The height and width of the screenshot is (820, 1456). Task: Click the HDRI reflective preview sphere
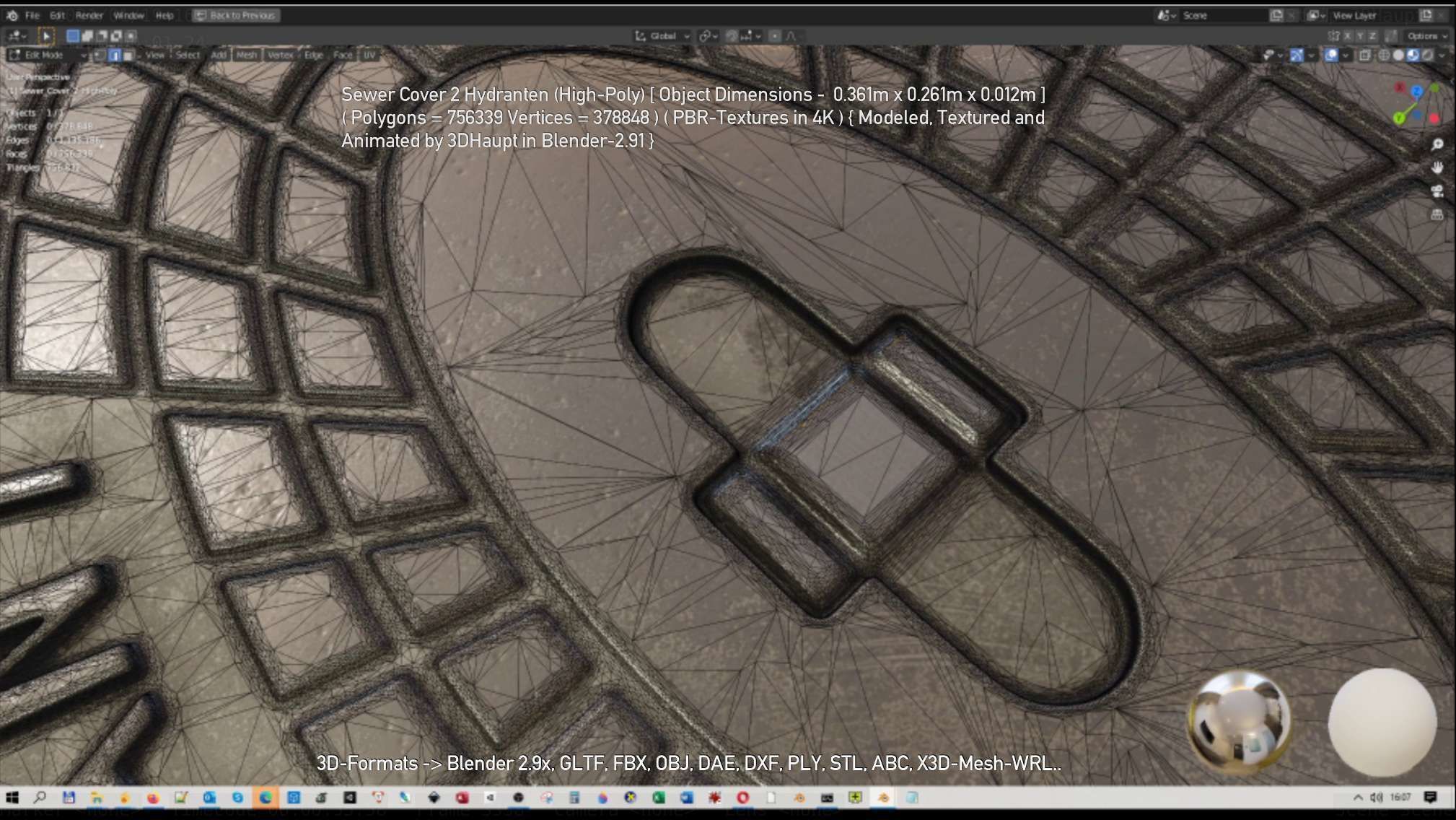1240,723
